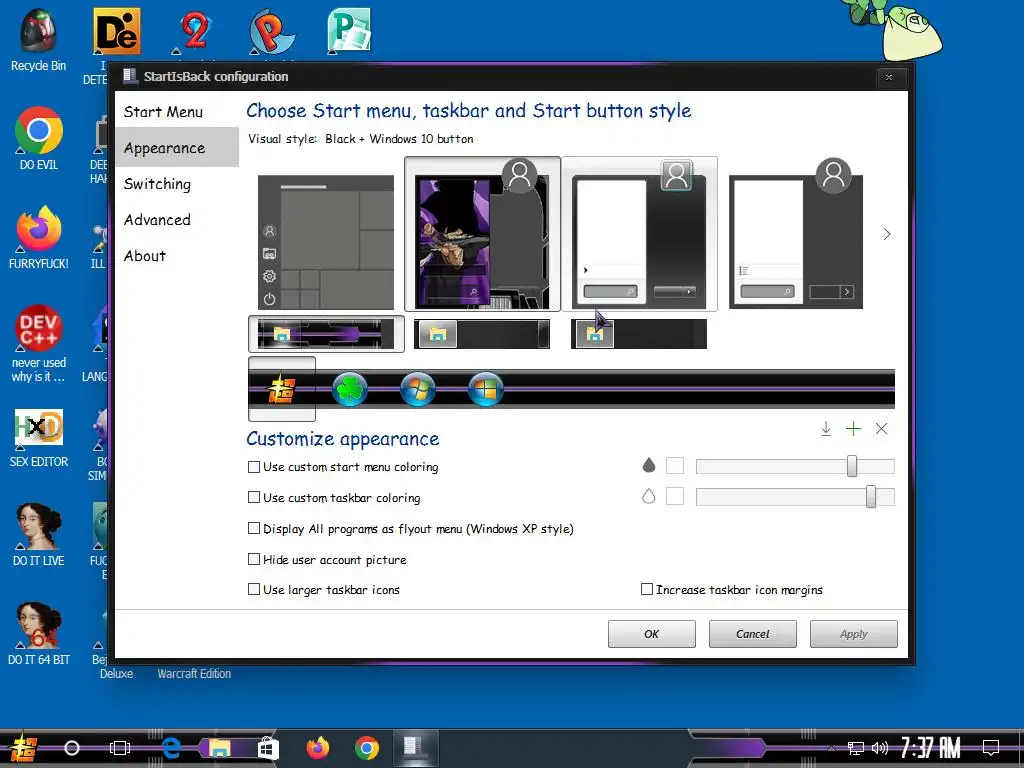Open the DO EVIL Chrome shortcut

pos(39,138)
